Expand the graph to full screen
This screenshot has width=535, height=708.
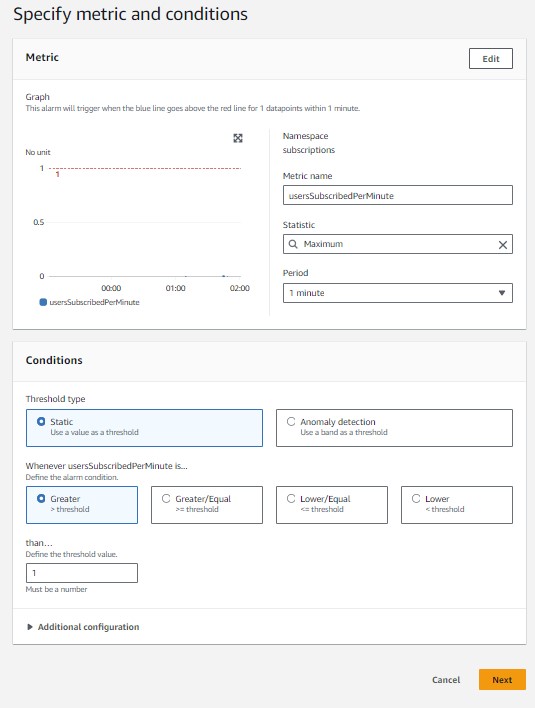238,138
